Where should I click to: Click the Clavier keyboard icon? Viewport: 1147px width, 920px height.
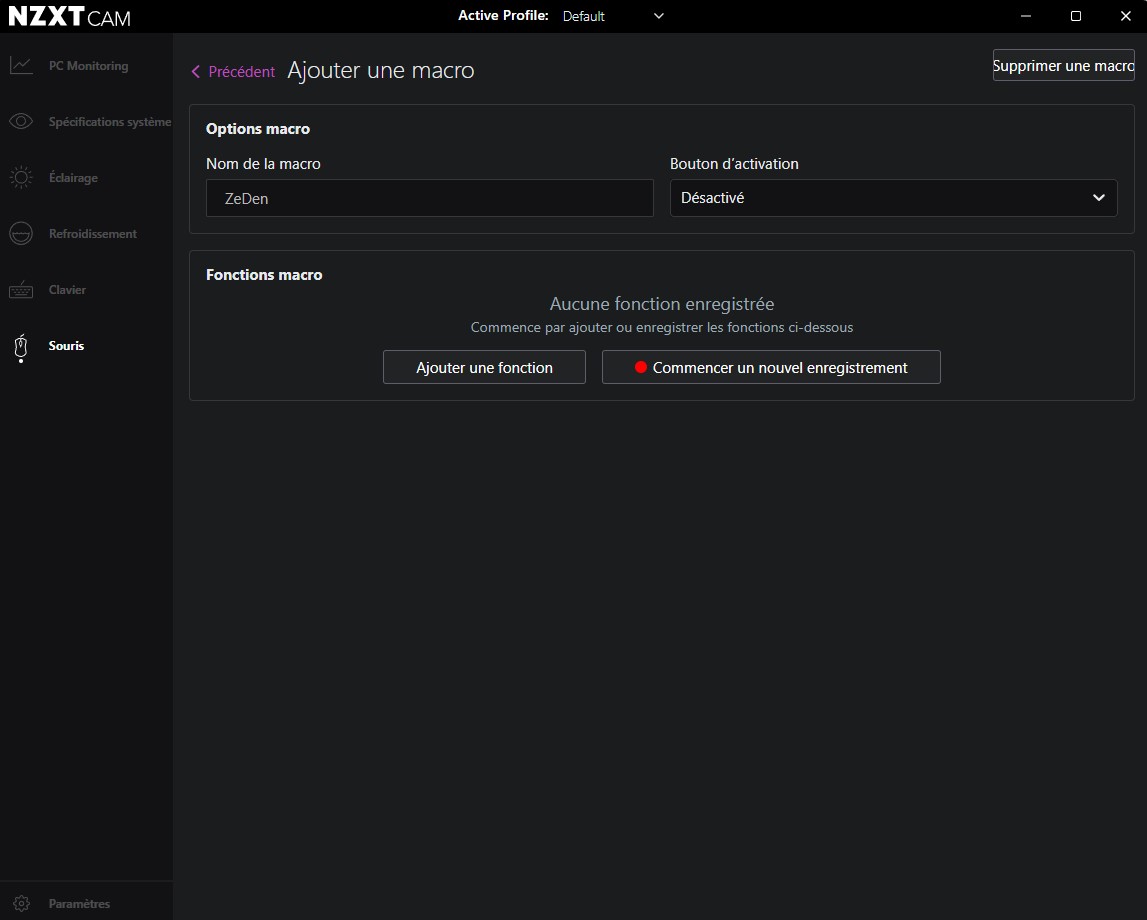click(21, 290)
